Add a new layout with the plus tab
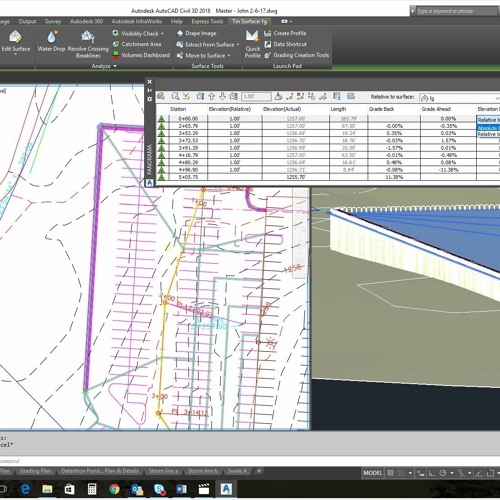The image size is (500, 500). coord(259,471)
